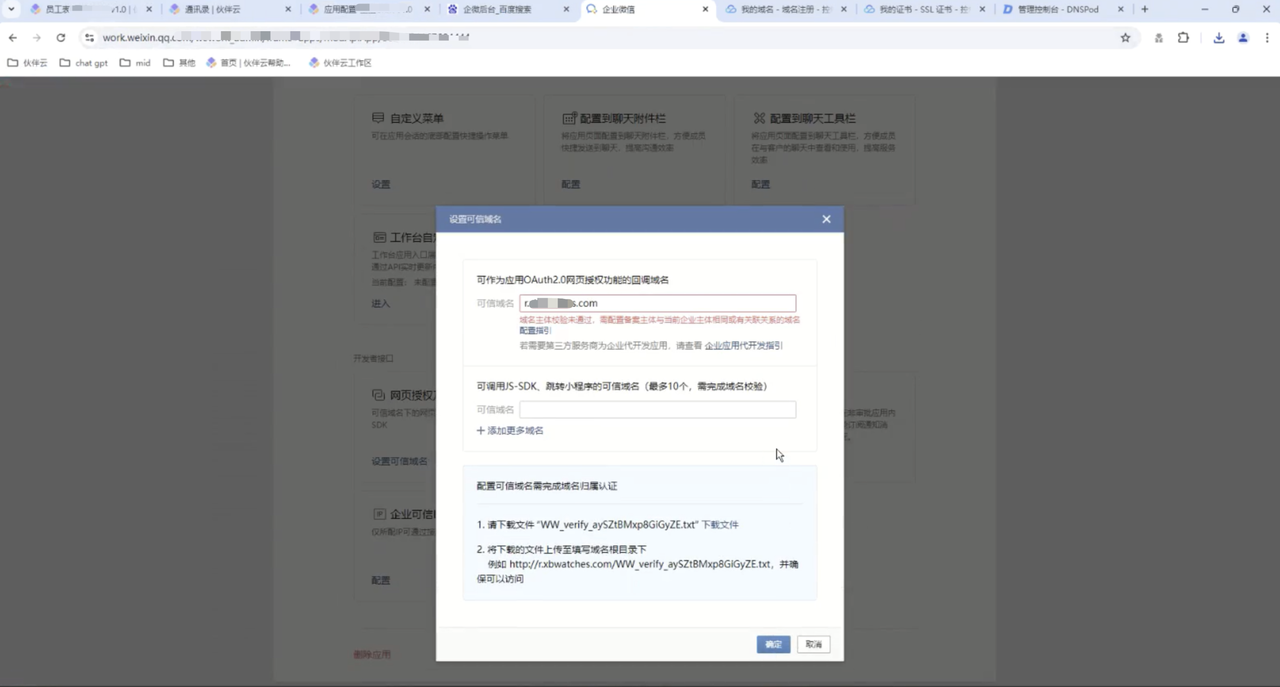1280x687 pixels.
Task: Click 添加更多域名 to add domain
Action: (x=510, y=431)
